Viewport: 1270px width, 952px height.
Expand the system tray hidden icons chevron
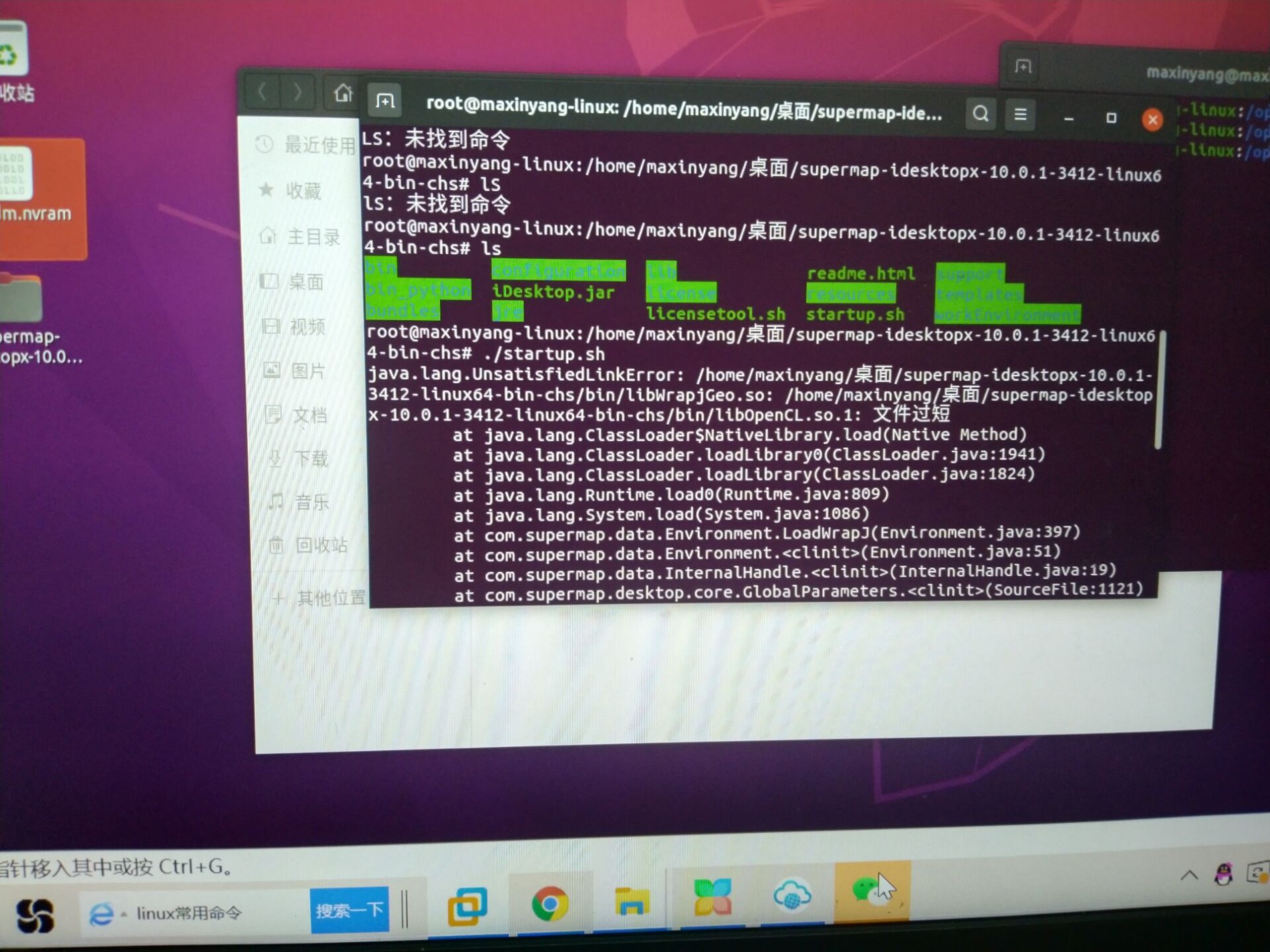(1188, 875)
